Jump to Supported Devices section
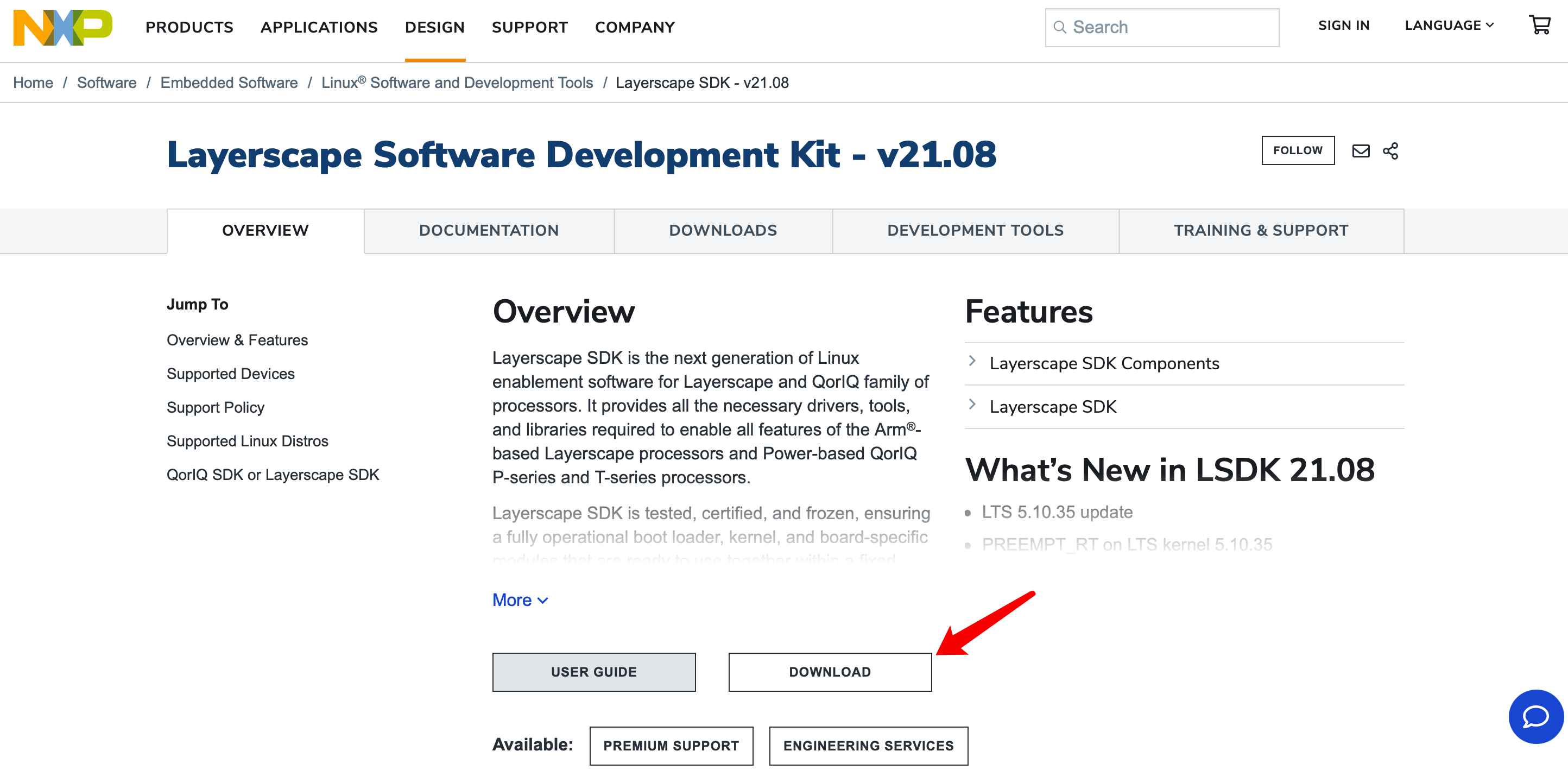Image resolution: width=1568 pixels, height=770 pixels. 230,374
